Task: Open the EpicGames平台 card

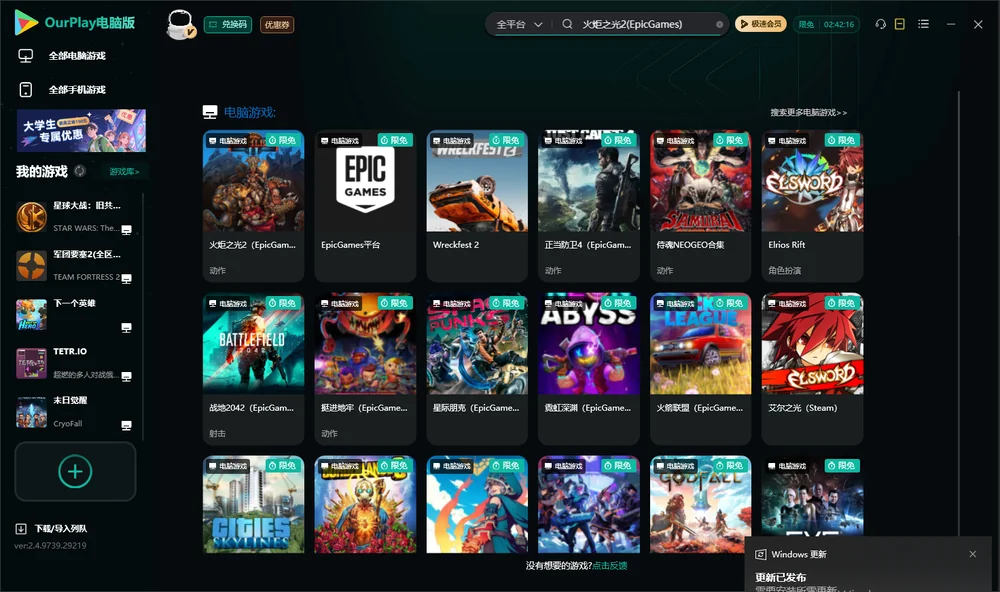Action: coord(365,205)
